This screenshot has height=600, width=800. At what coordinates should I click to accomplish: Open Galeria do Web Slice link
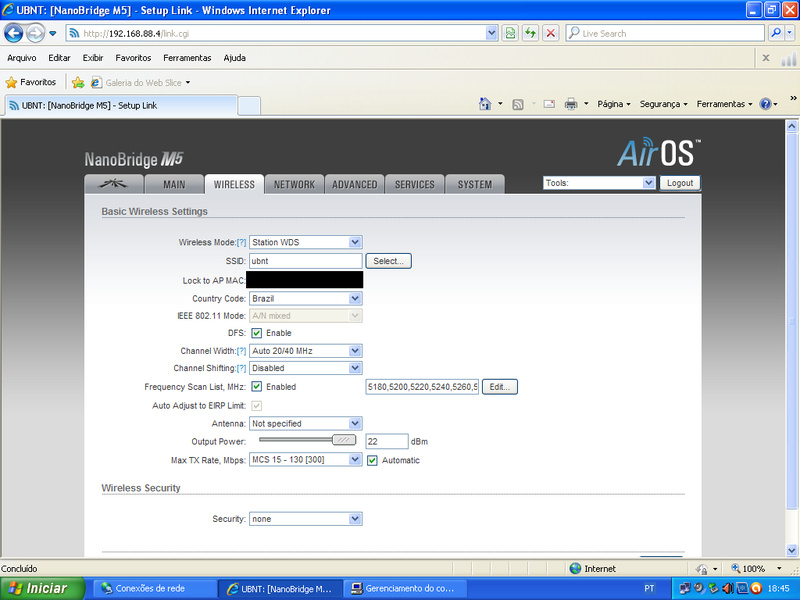(140, 82)
